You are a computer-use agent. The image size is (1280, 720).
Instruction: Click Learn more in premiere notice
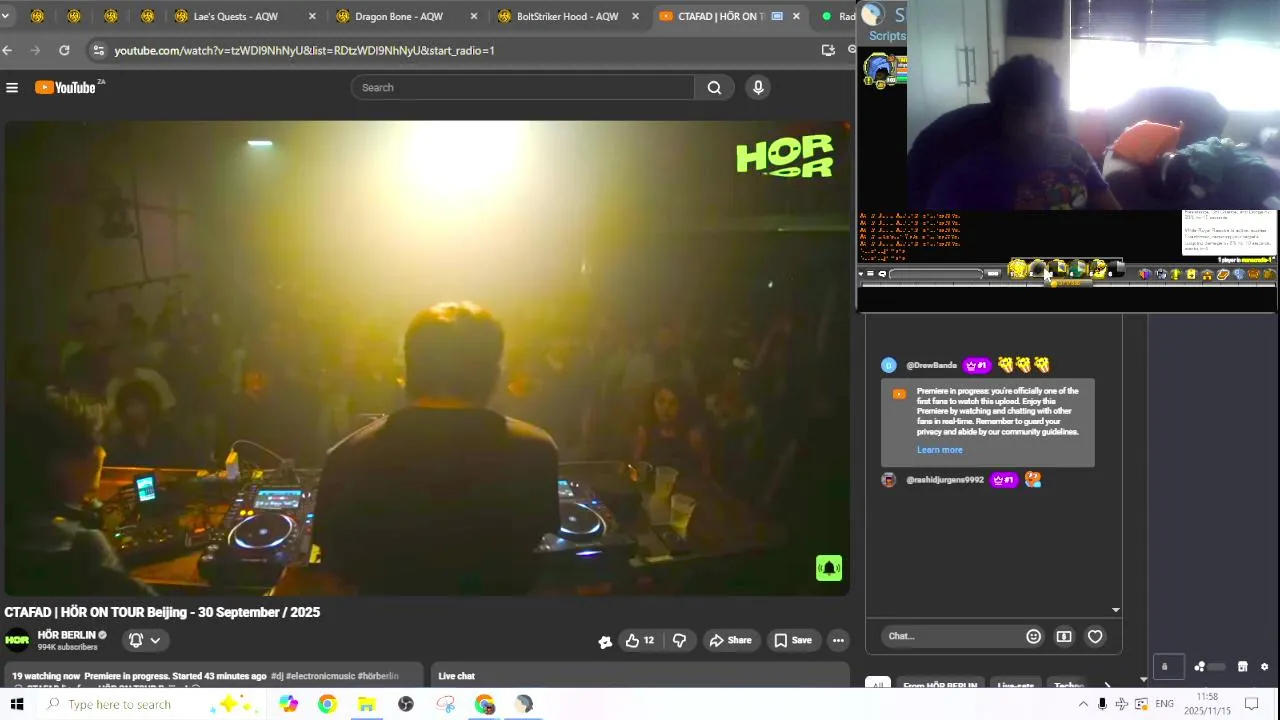pos(940,450)
